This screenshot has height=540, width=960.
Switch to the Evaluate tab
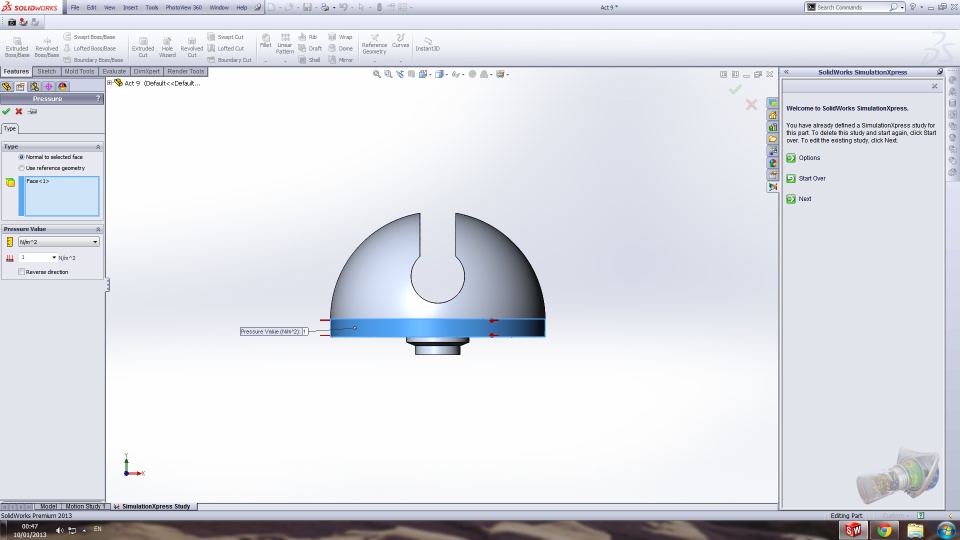114,72
